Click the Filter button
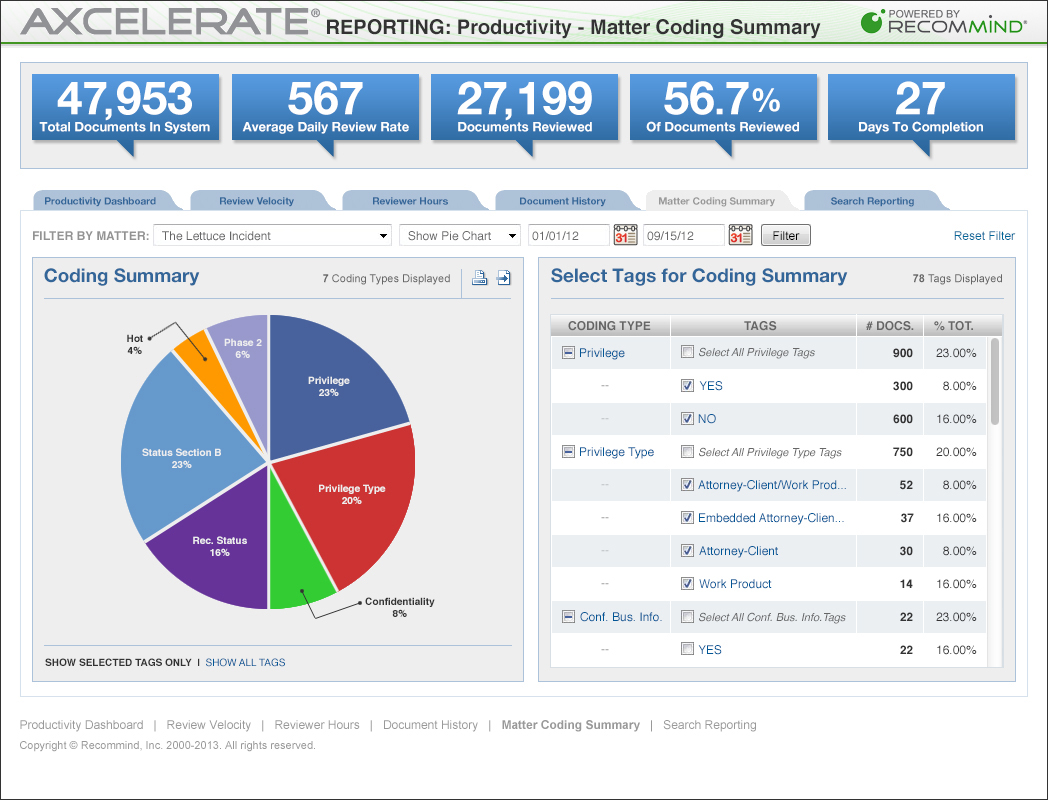 785,235
